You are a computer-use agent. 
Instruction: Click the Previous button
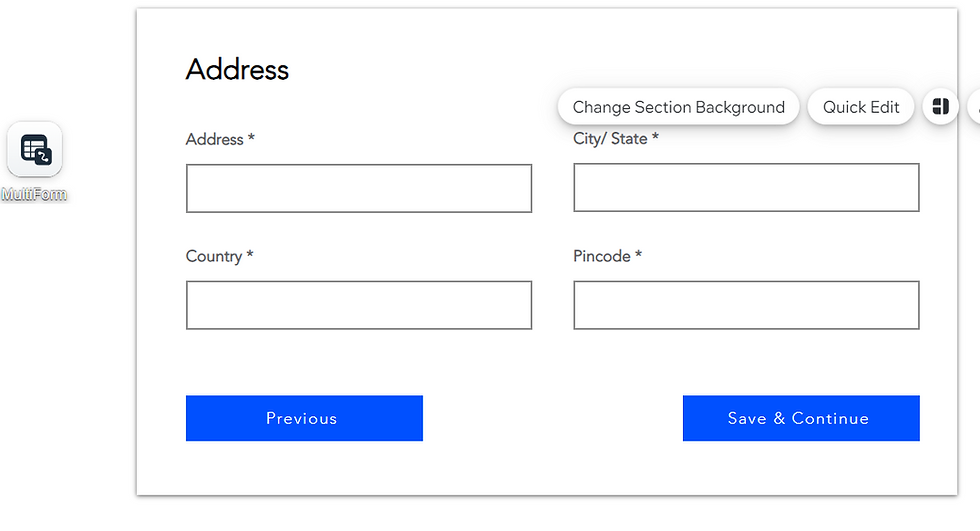click(x=304, y=418)
